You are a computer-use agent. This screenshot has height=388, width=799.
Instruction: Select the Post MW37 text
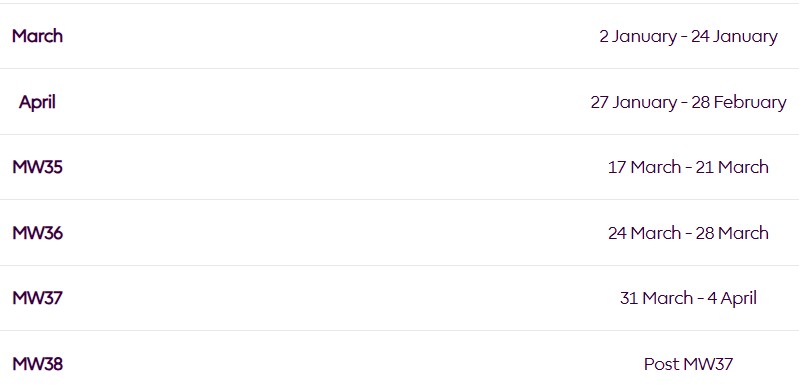pos(688,364)
